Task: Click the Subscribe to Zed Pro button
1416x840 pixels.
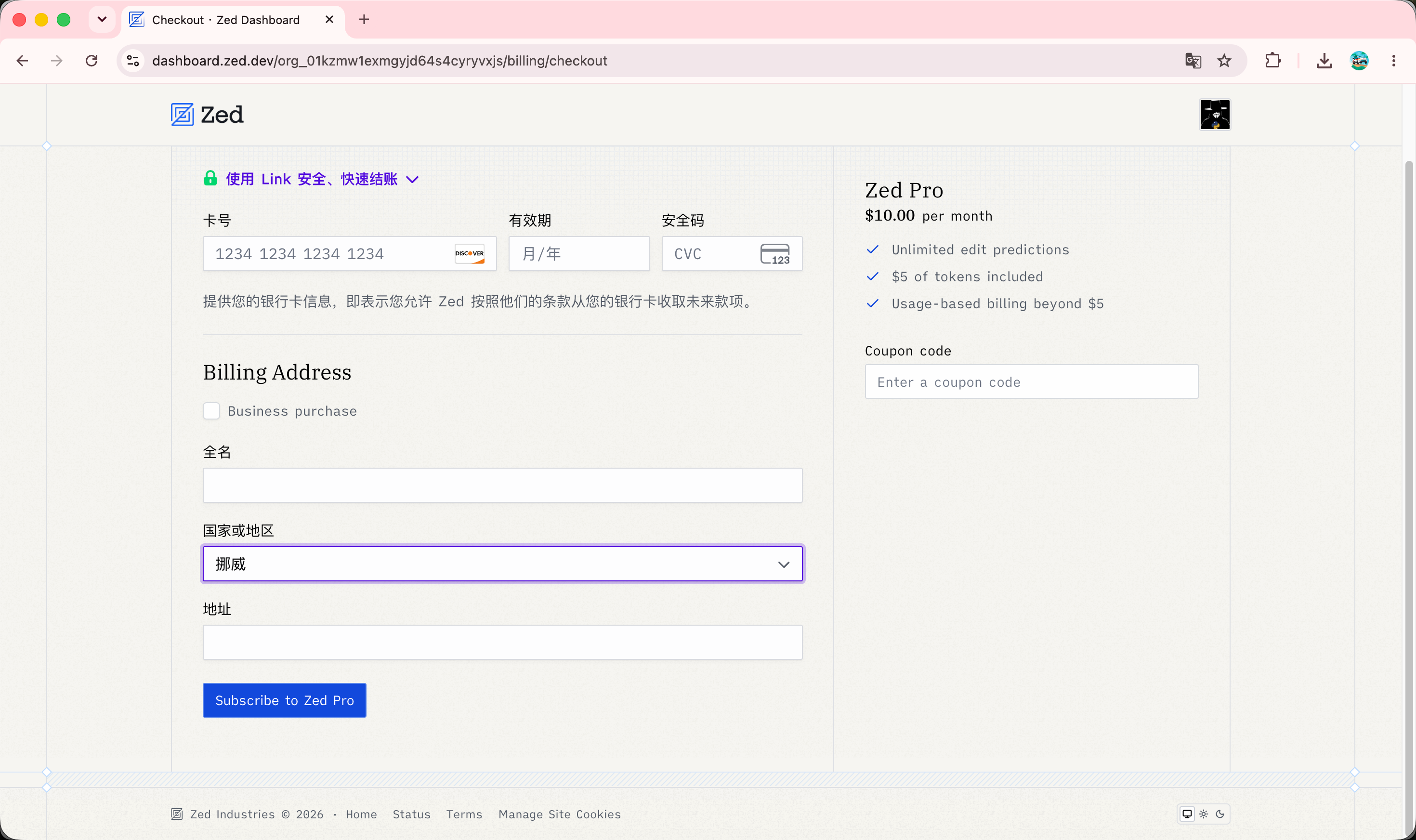Action: point(285,700)
